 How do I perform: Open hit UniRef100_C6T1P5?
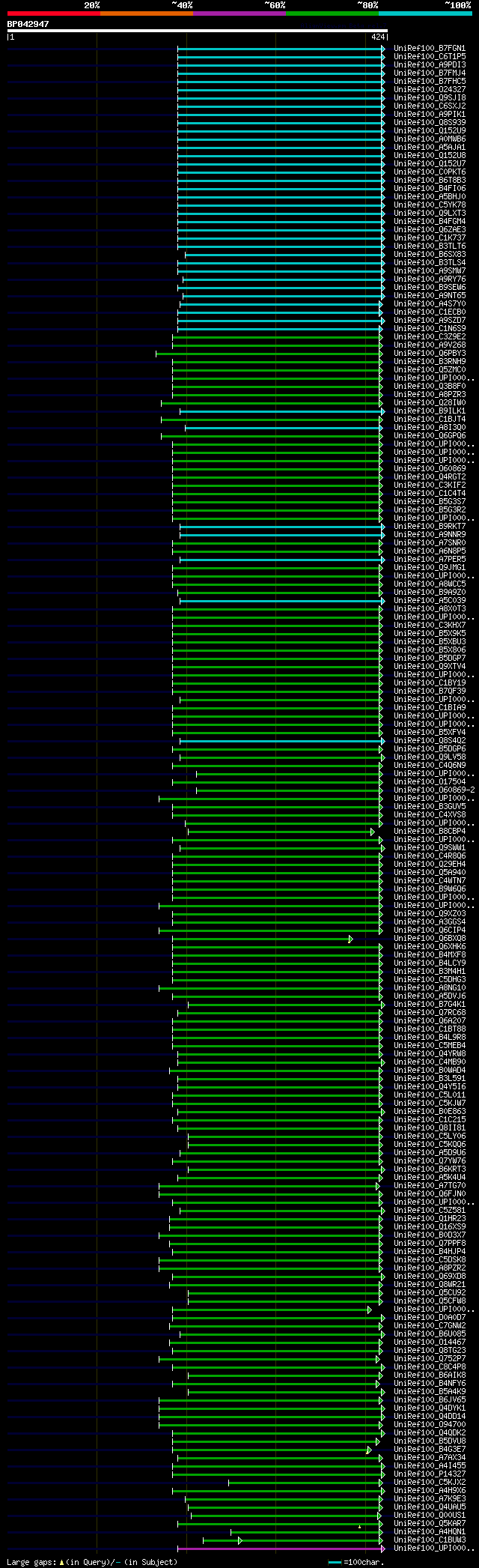pyautogui.click(x=430, y=57)
